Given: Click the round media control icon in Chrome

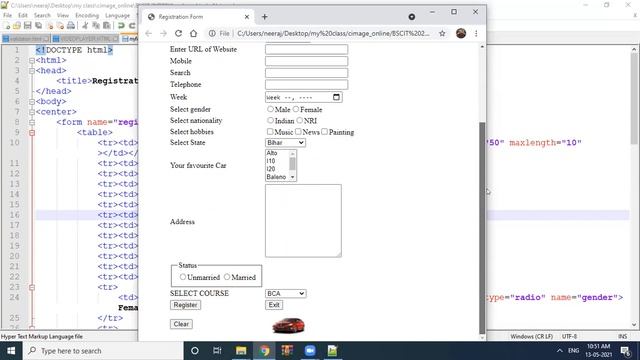Looking at the screenshot, I should (x=411, y=17).
